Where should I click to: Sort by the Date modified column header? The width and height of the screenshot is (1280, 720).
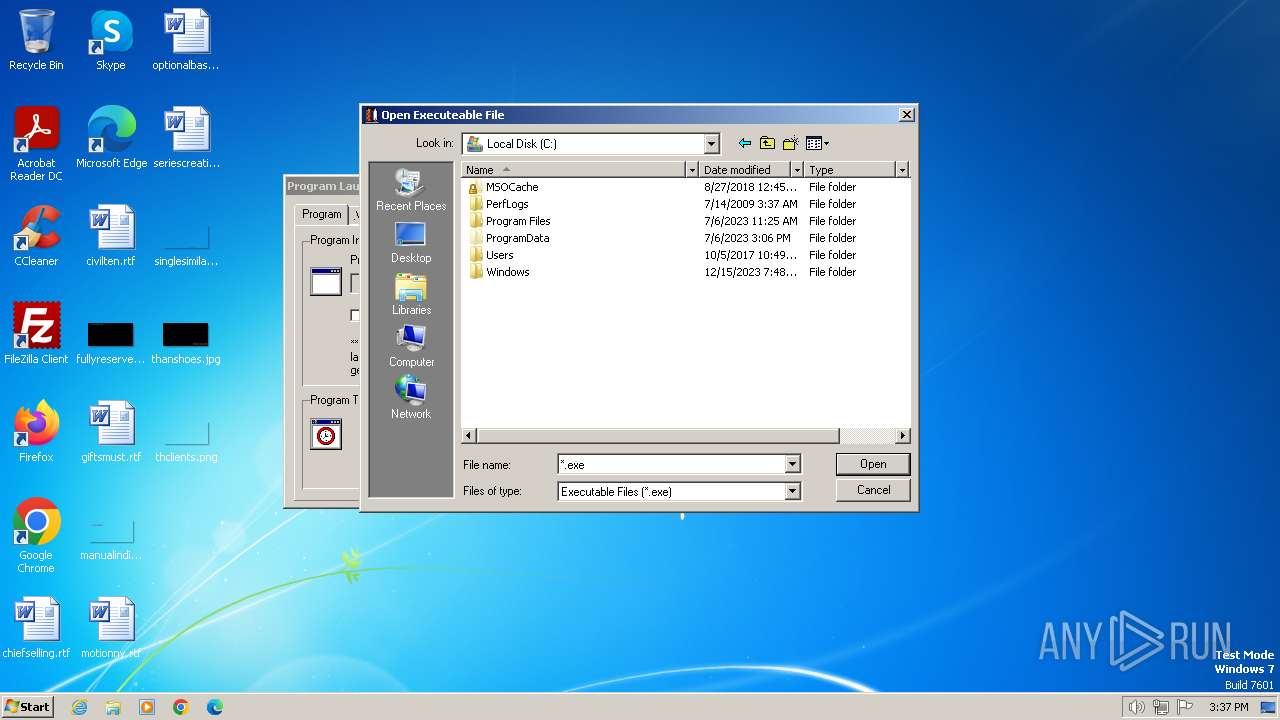[744, 170]
